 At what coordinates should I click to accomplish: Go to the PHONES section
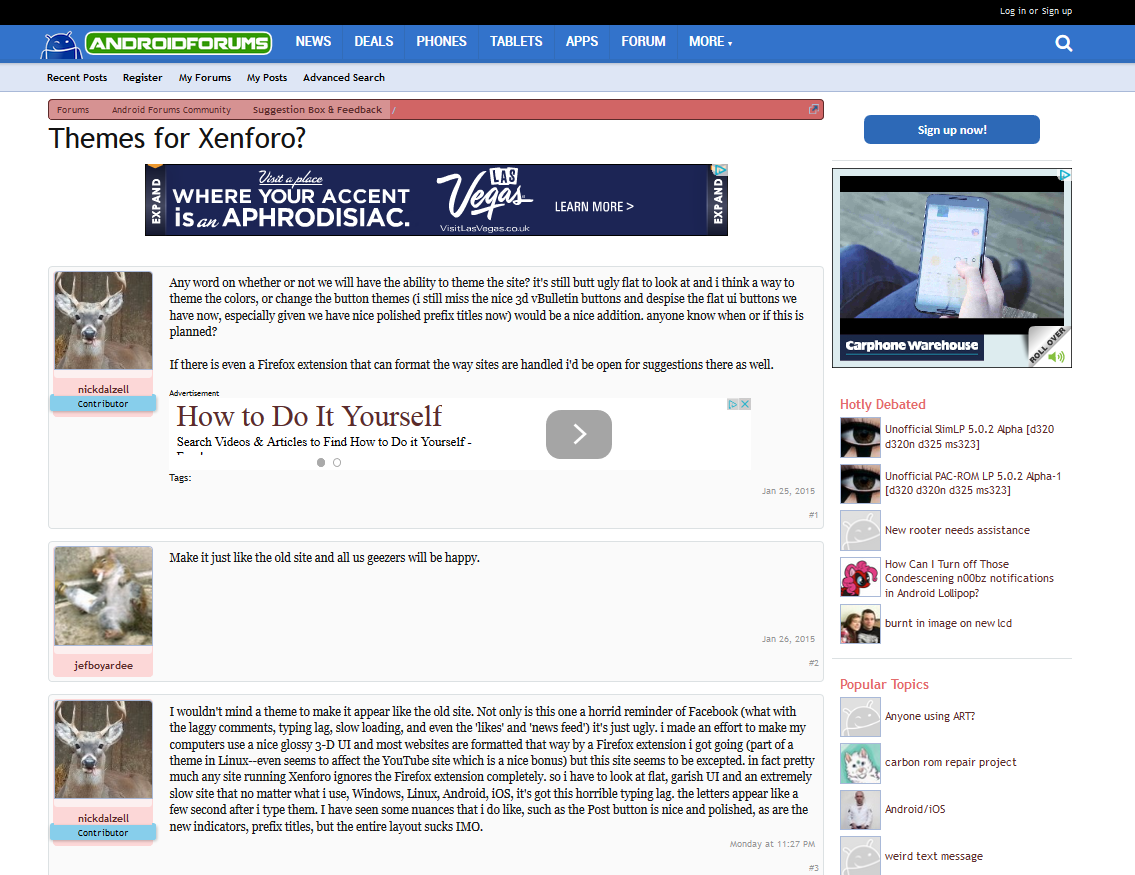tap(441, 42)
